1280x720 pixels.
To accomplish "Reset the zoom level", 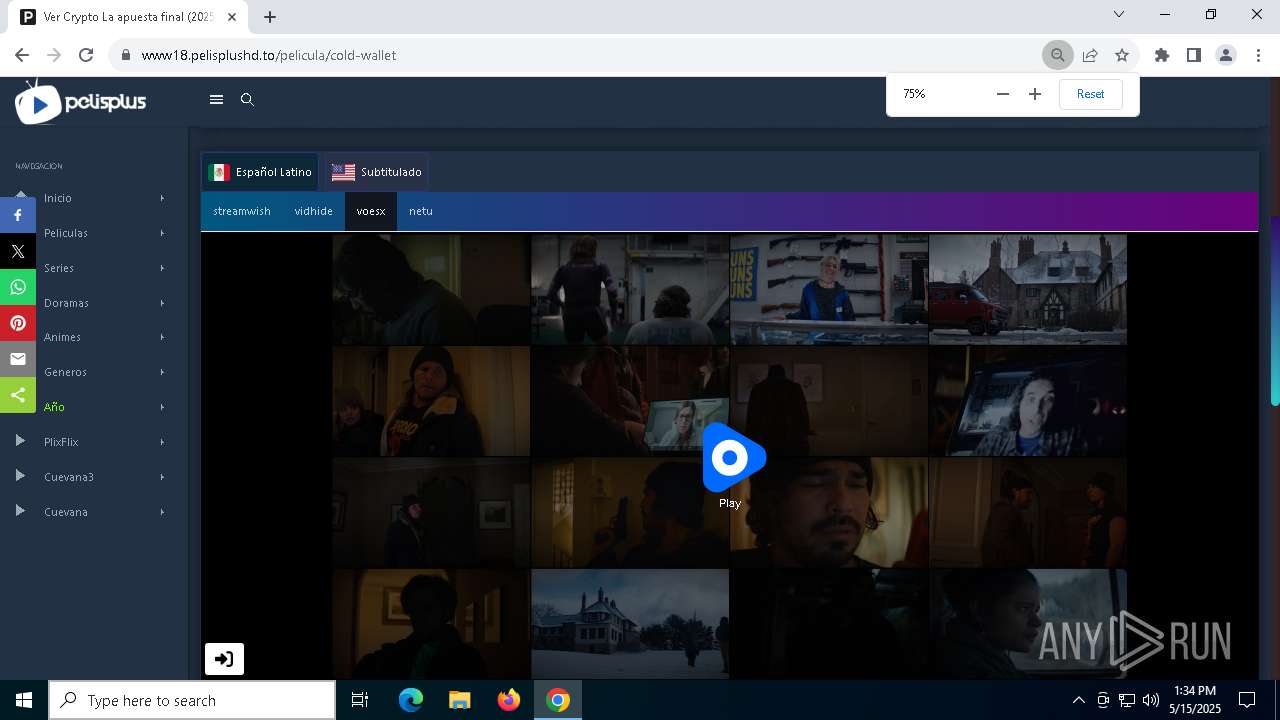I will pos(1090,94).
